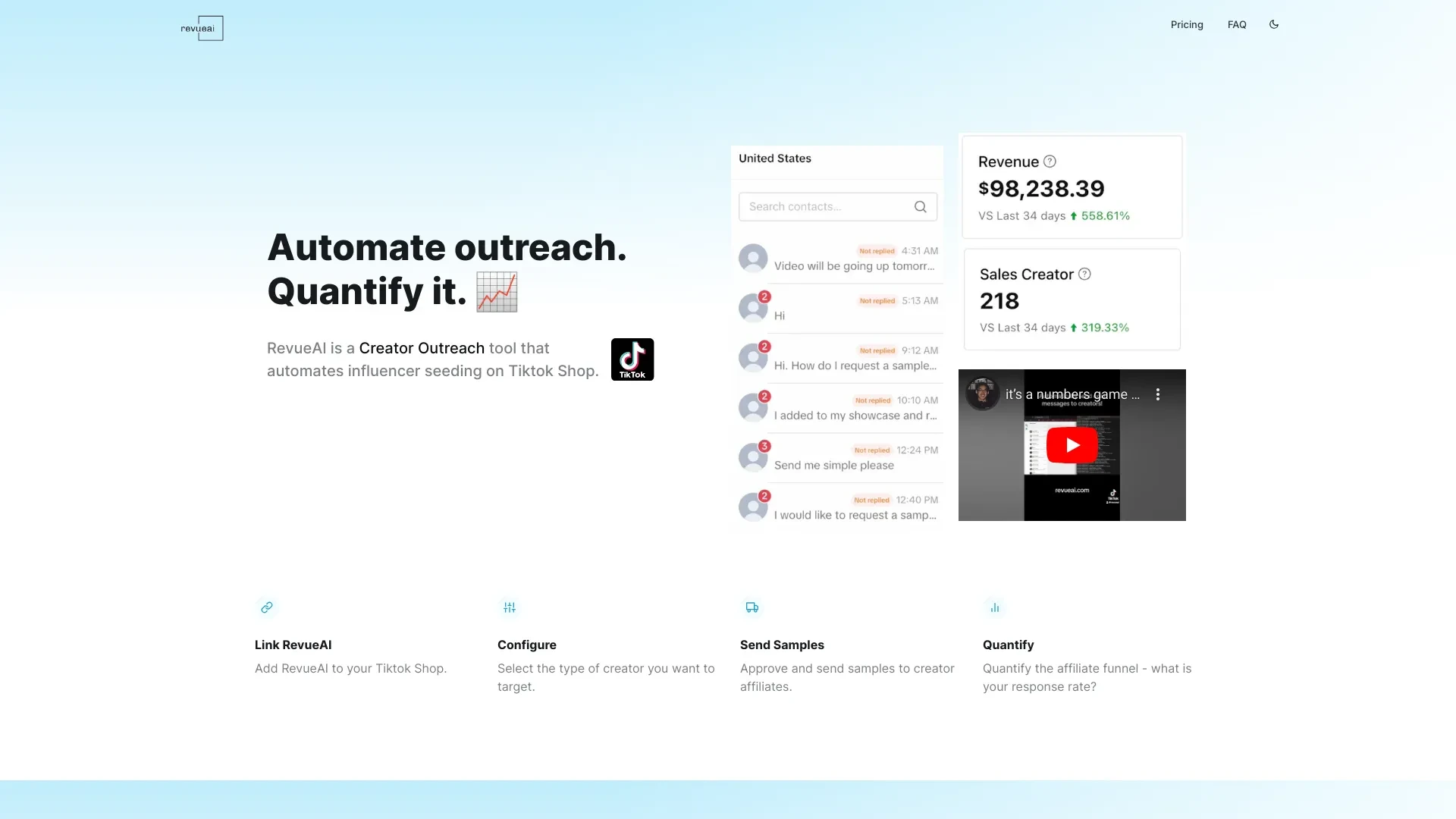Click the Creator Outreach link
The image size is (1456, 819).
[x=421, y=347]
